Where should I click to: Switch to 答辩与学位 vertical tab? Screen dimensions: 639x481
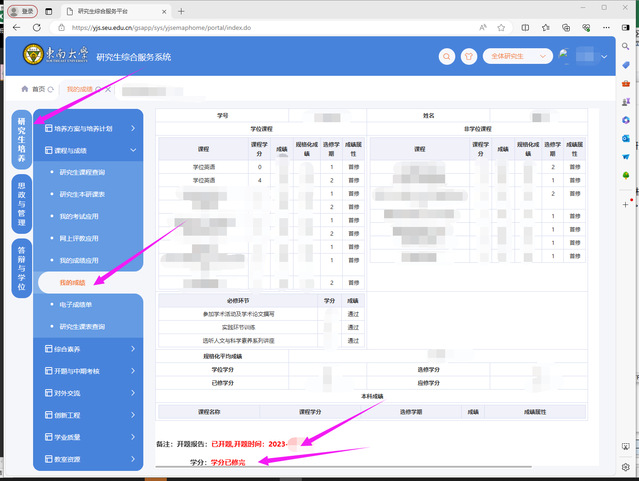click(x=21, y=267)
